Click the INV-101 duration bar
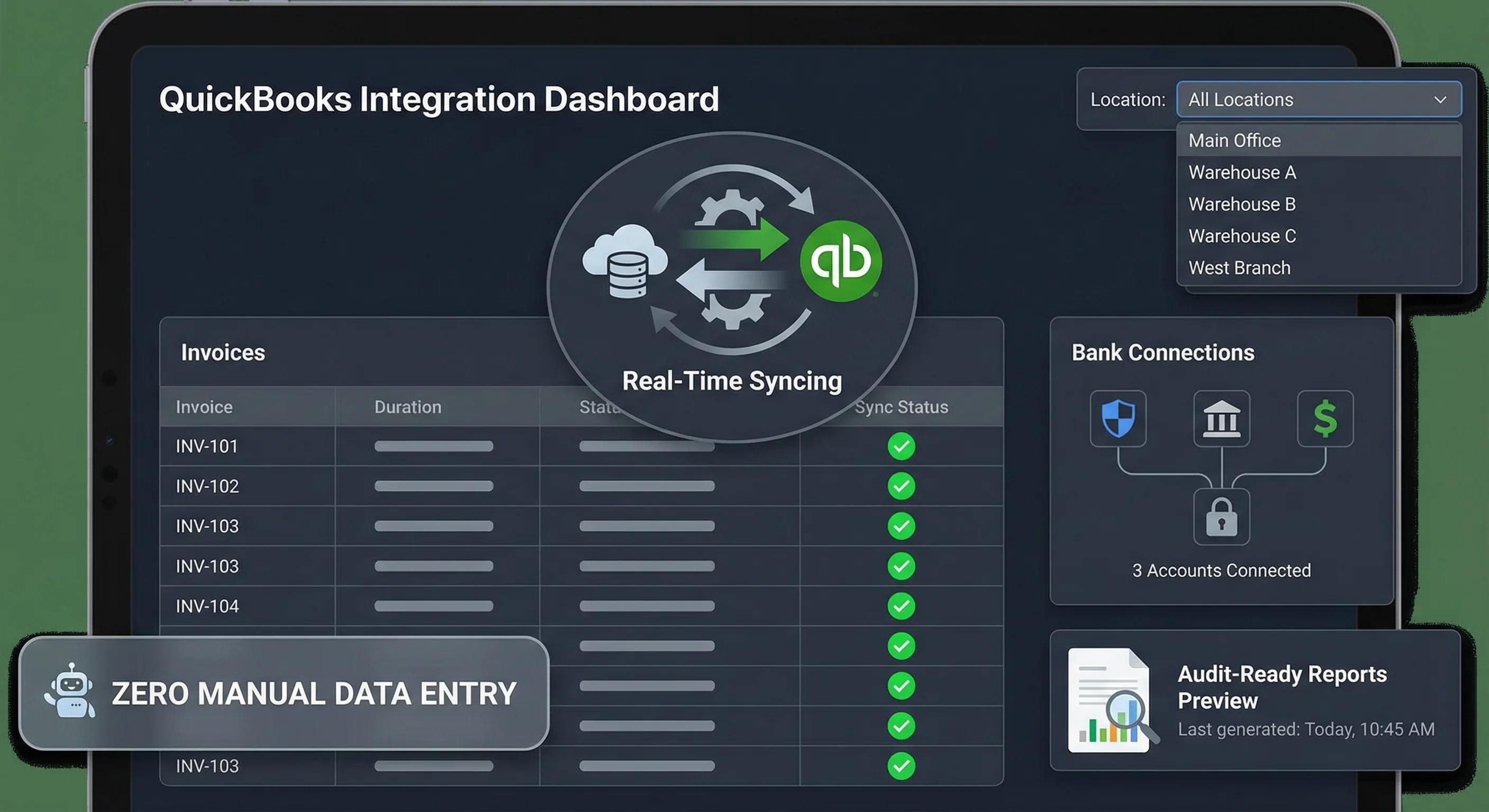Image resolution: width=1489 pixels, height=812 pixels. click(434, 446)
